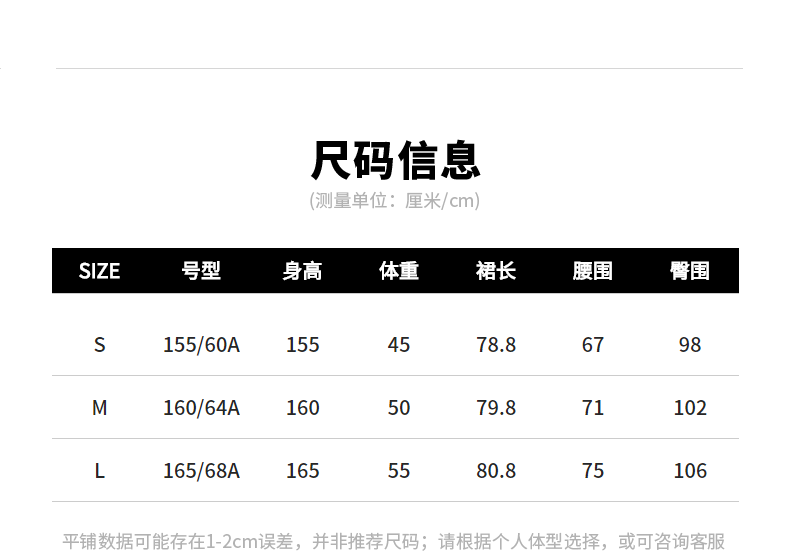This screenshot has height=552, width=790.
Task: Click the 71 waist value
Action: tap(592, 408)
